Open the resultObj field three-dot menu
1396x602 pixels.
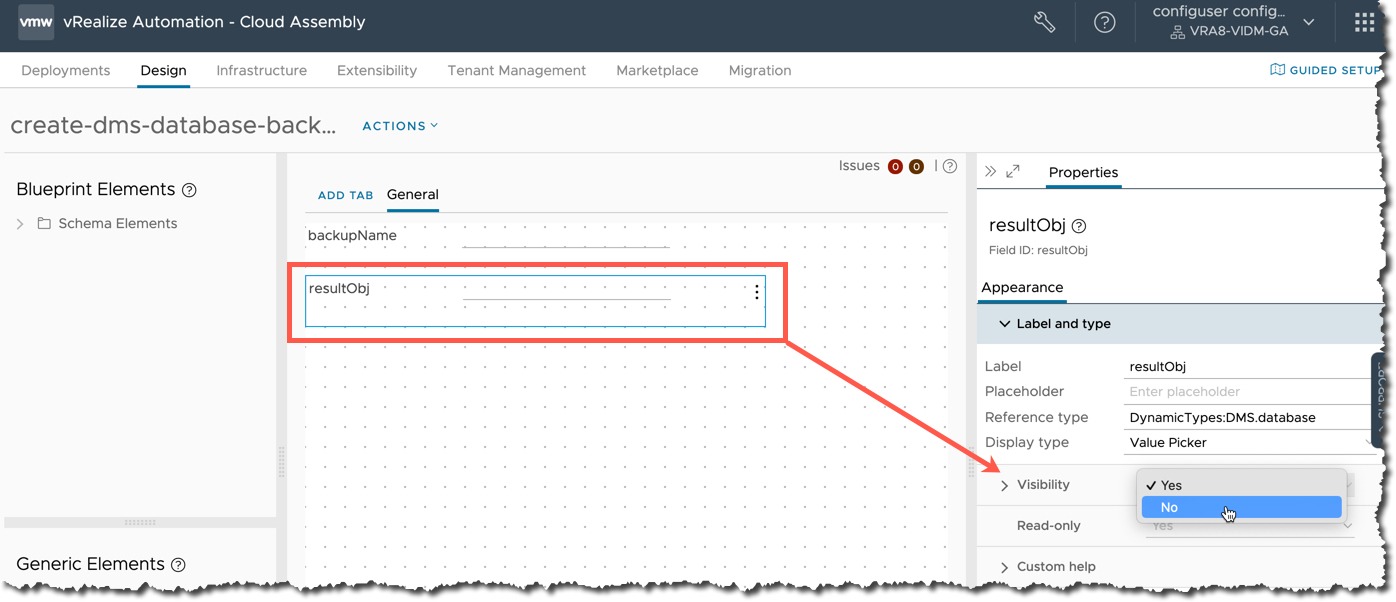pyautogui.click(x=757, y=292)
